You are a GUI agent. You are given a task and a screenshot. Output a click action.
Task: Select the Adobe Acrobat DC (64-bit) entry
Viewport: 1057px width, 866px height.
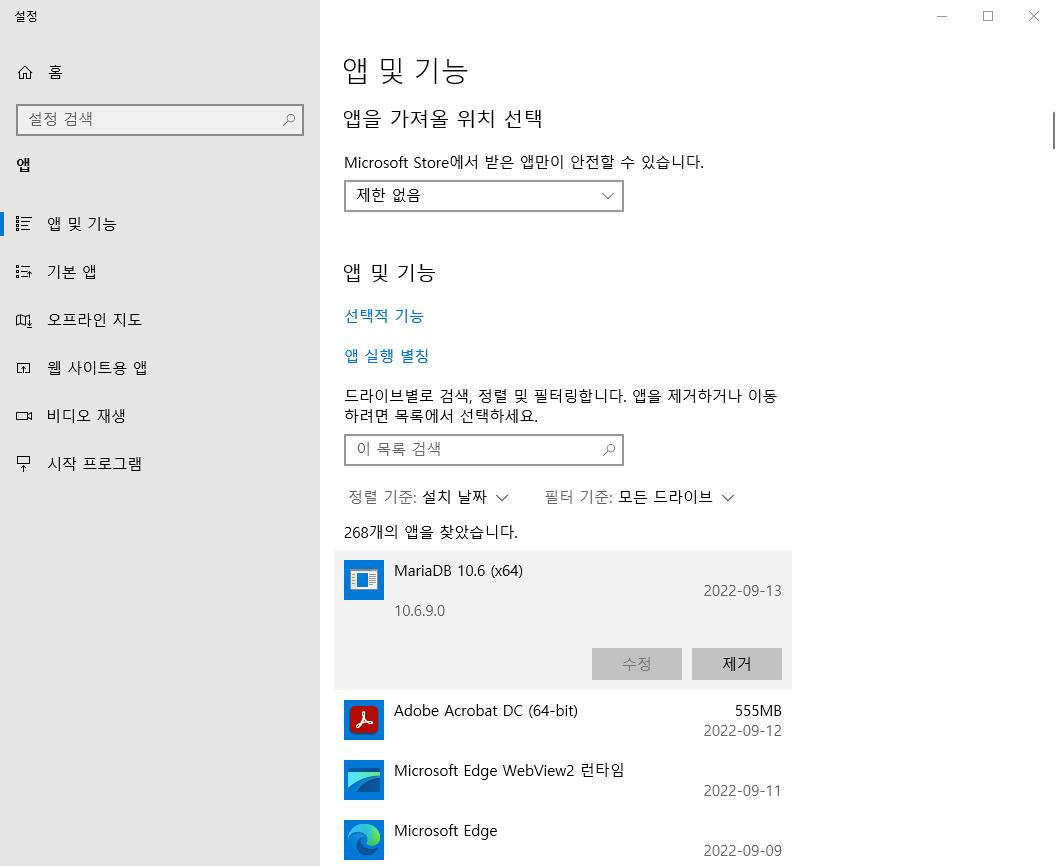pos(563,720)
